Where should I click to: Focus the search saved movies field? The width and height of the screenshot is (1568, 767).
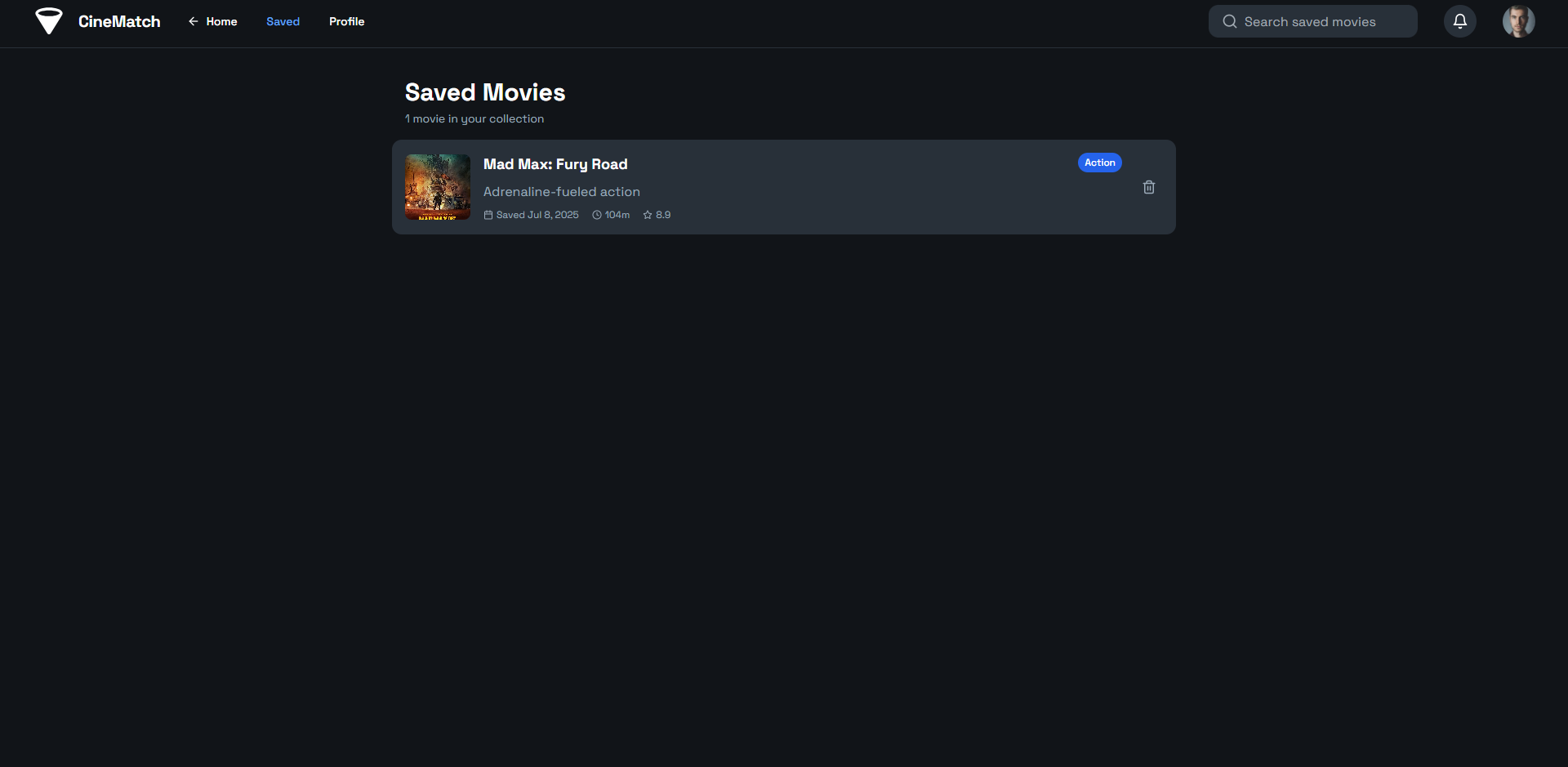(1323, 21)
